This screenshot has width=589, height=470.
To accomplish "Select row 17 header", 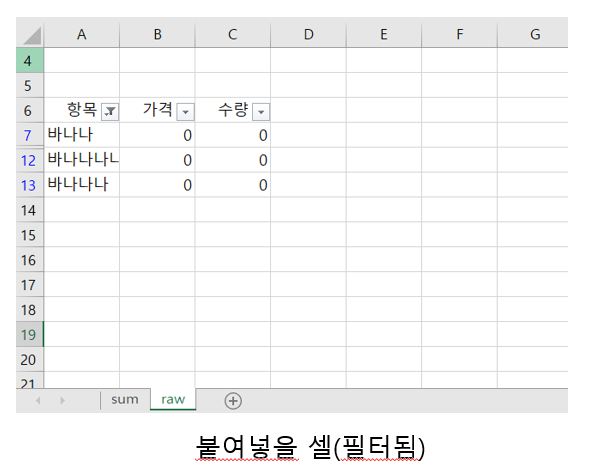I will [29, 285].
